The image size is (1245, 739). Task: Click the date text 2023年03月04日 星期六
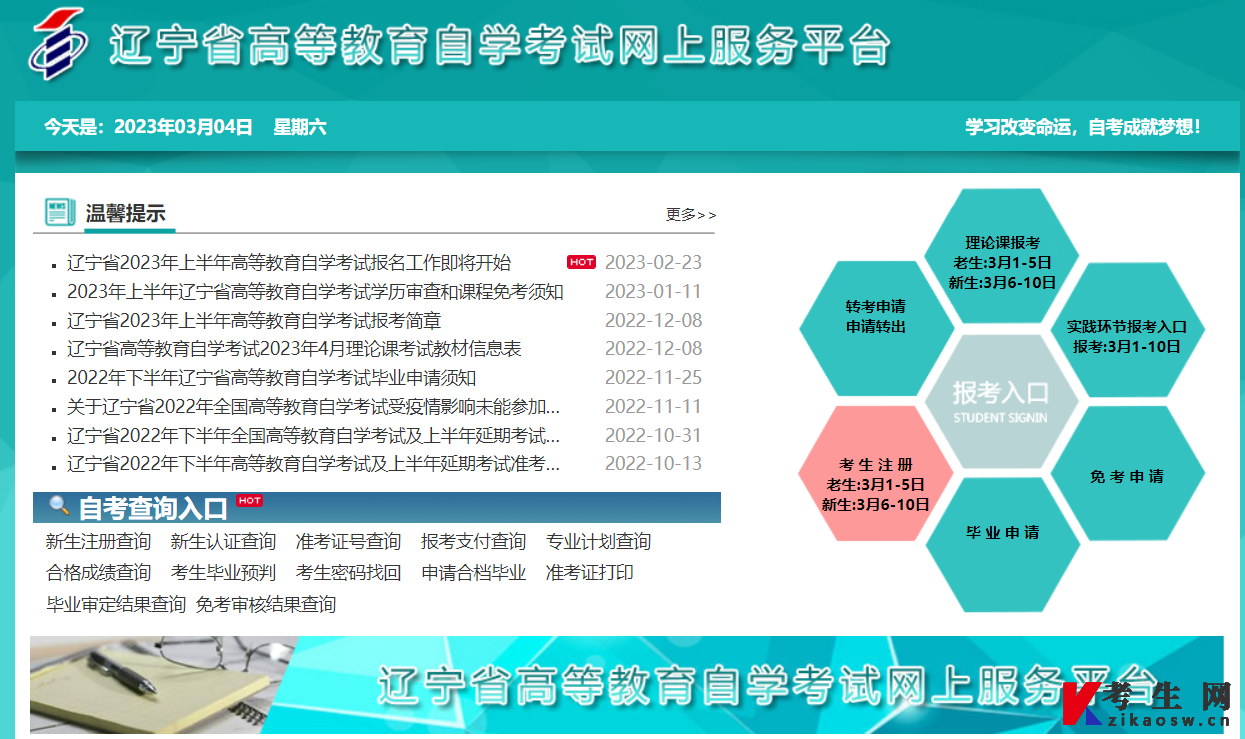pos(220,127)
